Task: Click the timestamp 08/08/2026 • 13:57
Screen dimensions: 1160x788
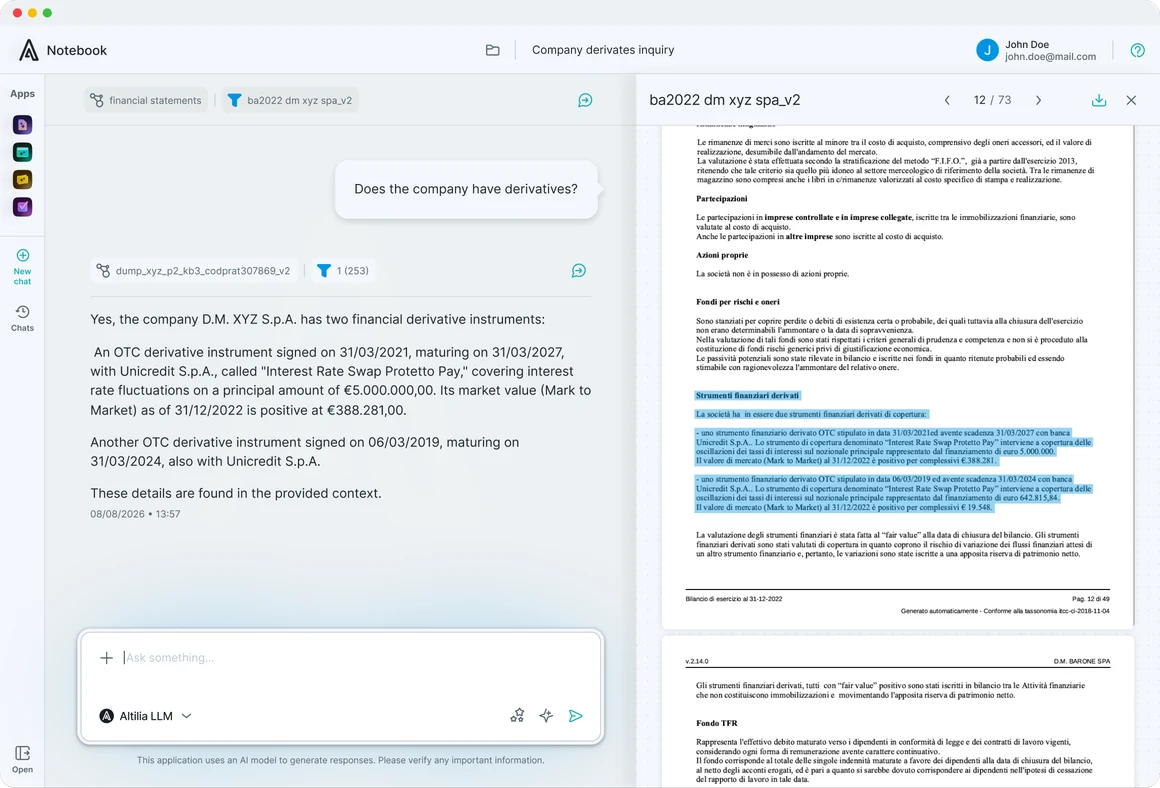Action: tap(135, 513)
